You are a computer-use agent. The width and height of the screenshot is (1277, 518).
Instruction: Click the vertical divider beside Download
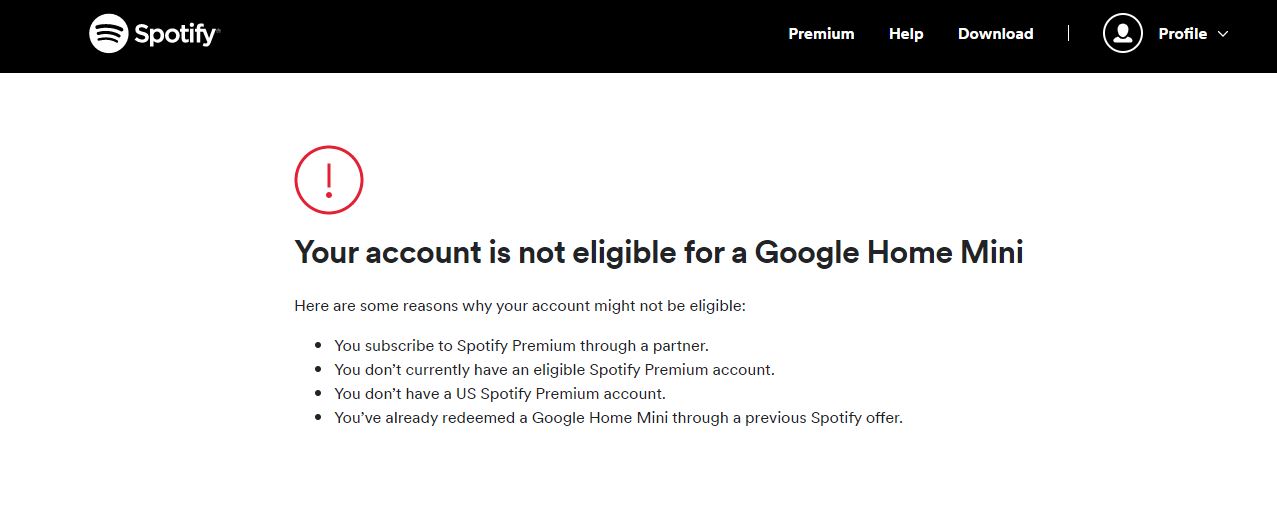pos(1068,34)
